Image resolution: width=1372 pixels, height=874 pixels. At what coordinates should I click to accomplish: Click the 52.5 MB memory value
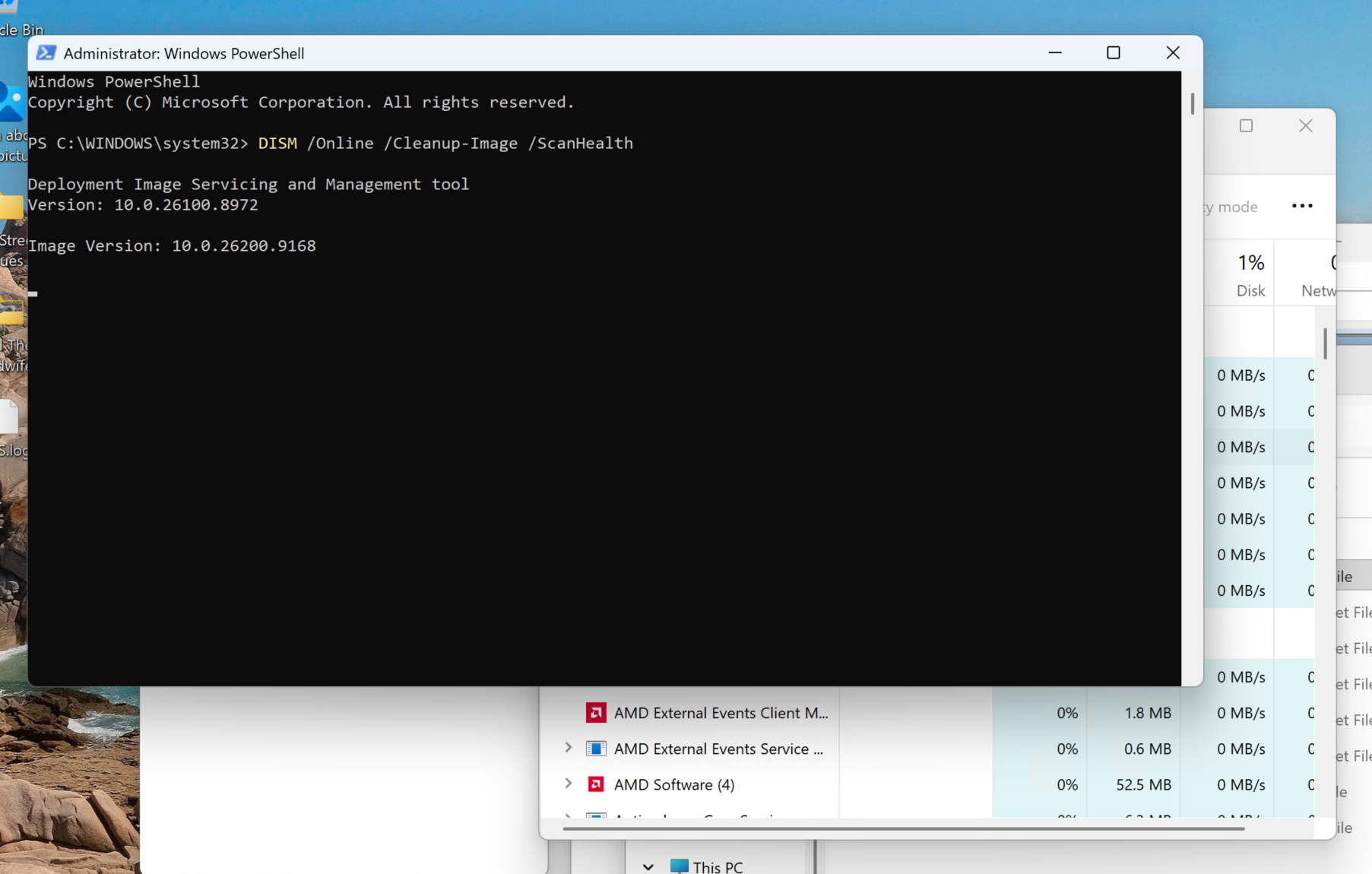1143,785
